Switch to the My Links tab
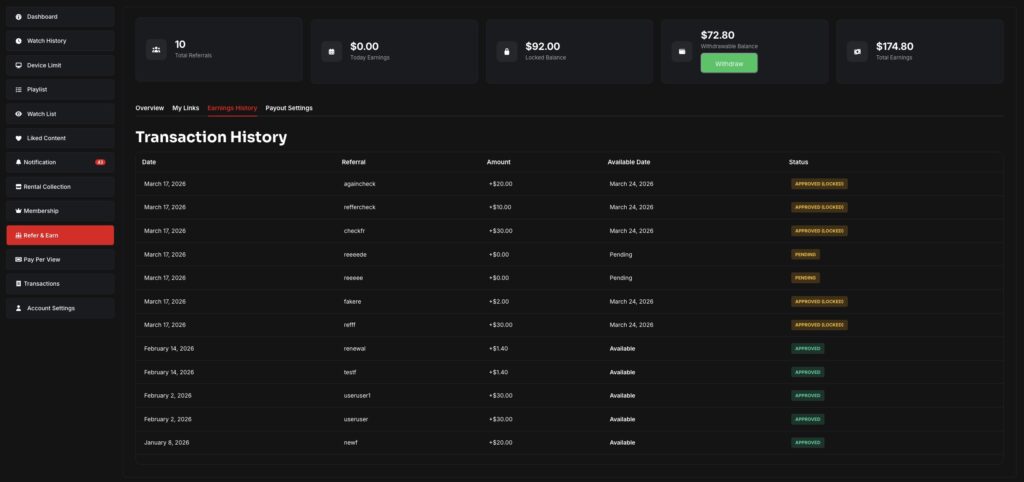 pos(185,108)
